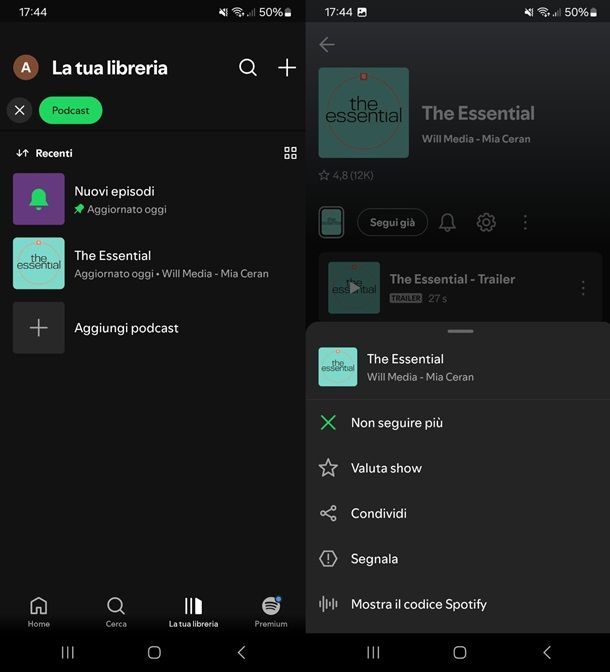
Task: Open Premium tab
Action: click(271, 612)
